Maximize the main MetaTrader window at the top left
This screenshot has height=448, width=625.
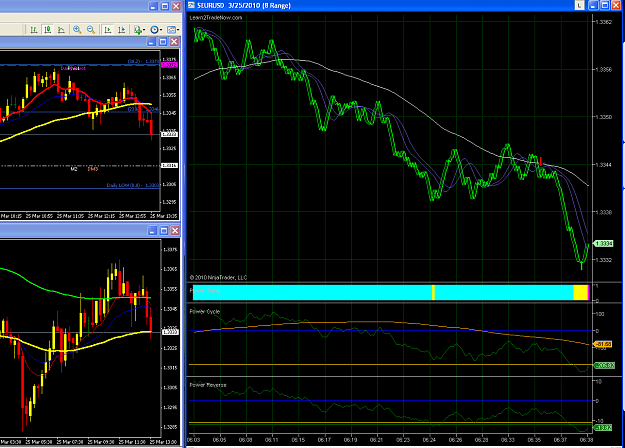(x=165, y=6)
